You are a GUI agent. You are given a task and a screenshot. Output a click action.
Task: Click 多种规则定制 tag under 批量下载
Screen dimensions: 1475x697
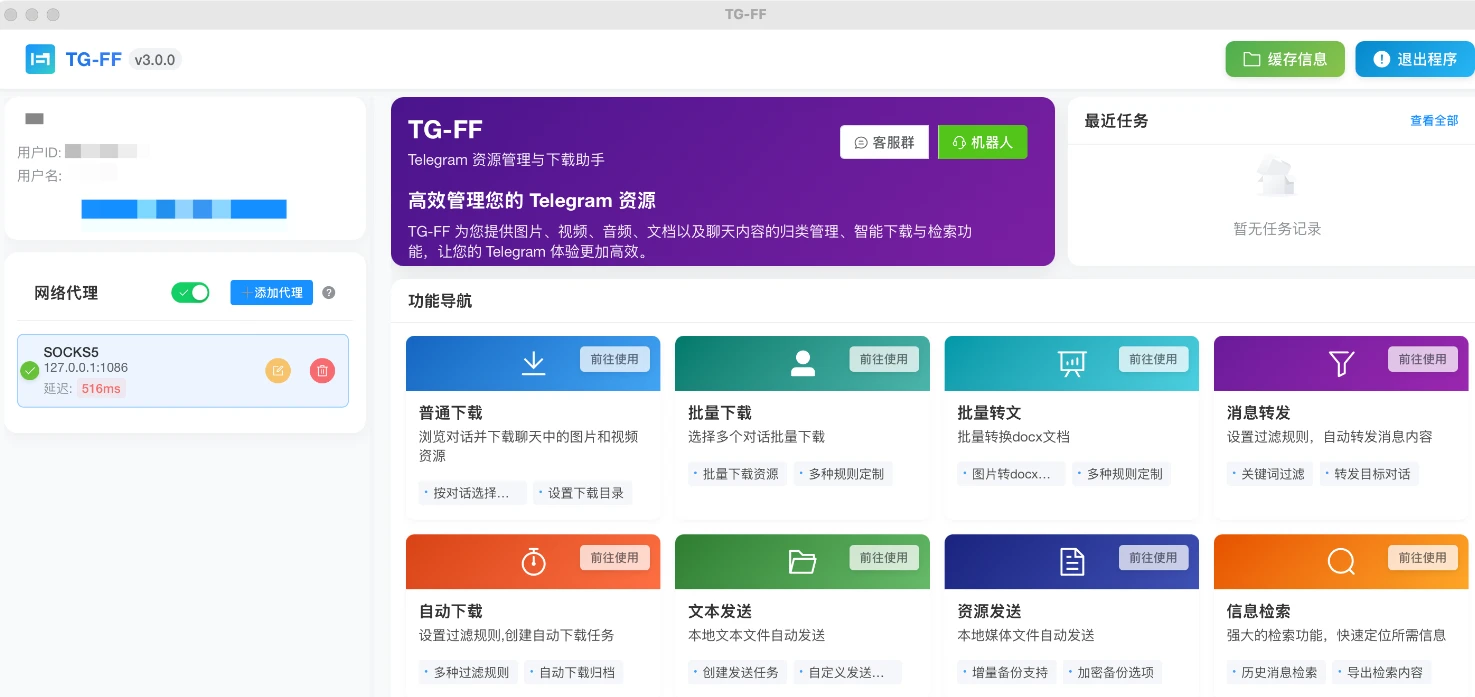click(x=843, y=474)
